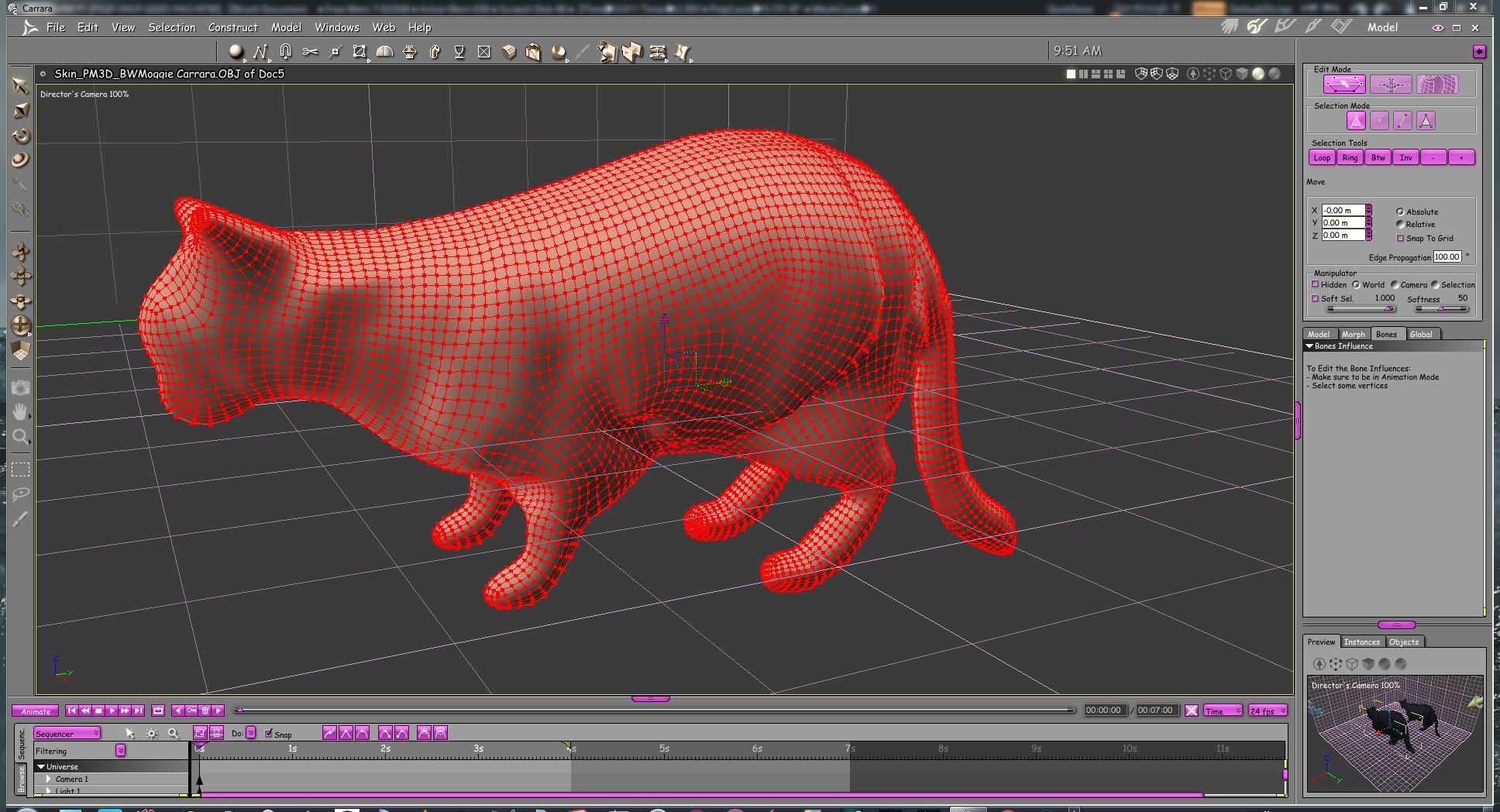
Task: Click the Btw selection button
Action: (x=1378, y=157)
